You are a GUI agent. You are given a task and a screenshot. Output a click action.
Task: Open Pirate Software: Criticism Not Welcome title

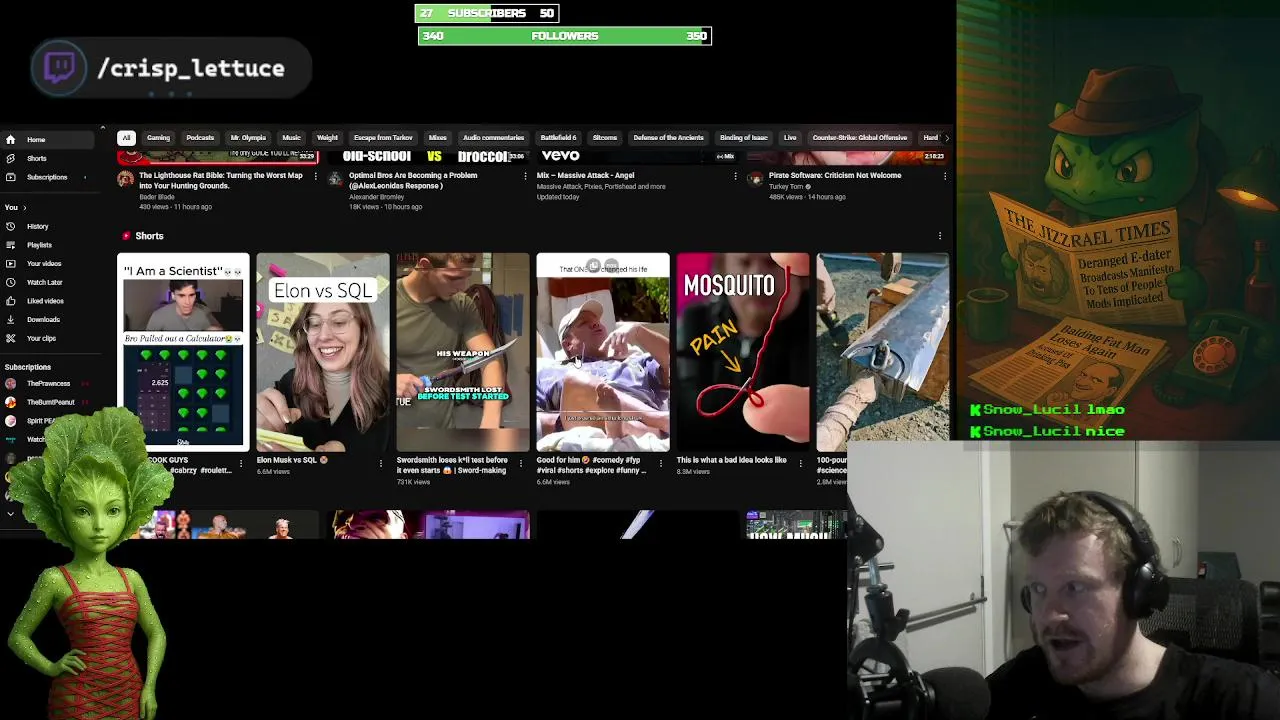point(835,175)
